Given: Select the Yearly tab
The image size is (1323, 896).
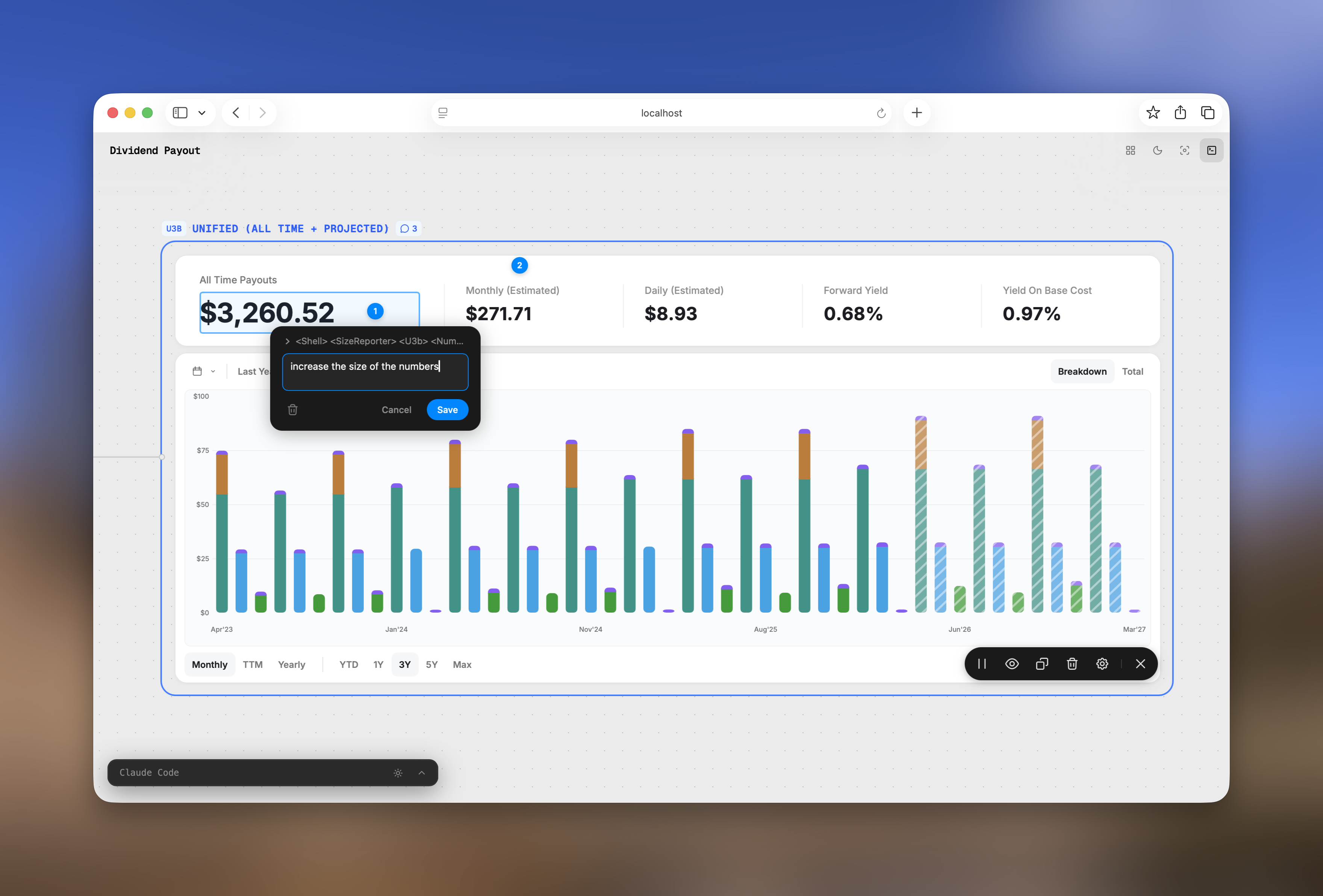Looking at the screenshot, I should click(291, 664).
